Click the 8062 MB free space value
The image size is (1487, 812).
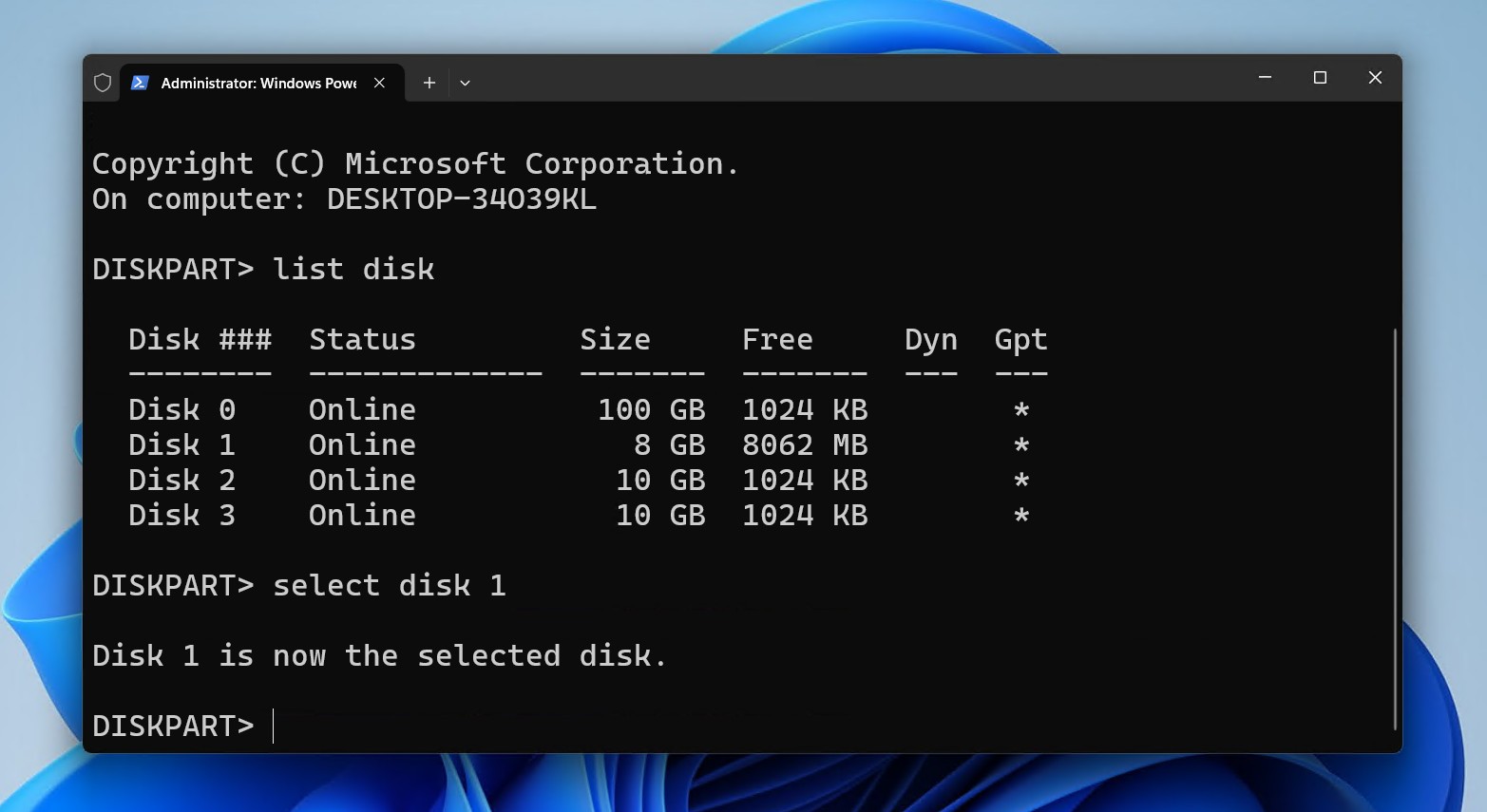point(804,444)
